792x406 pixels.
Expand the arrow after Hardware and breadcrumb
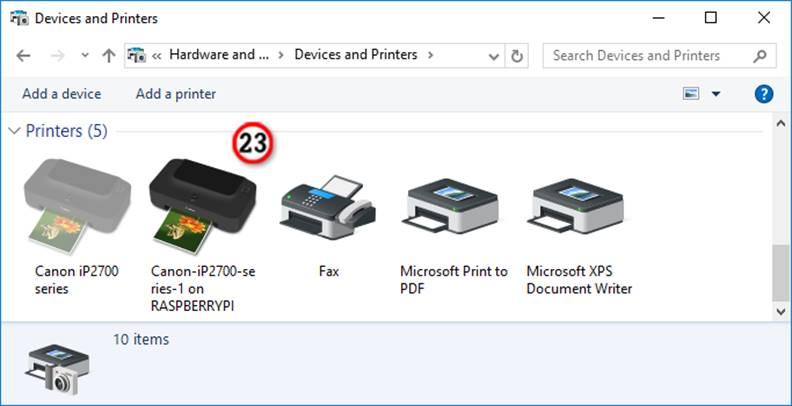281,55
